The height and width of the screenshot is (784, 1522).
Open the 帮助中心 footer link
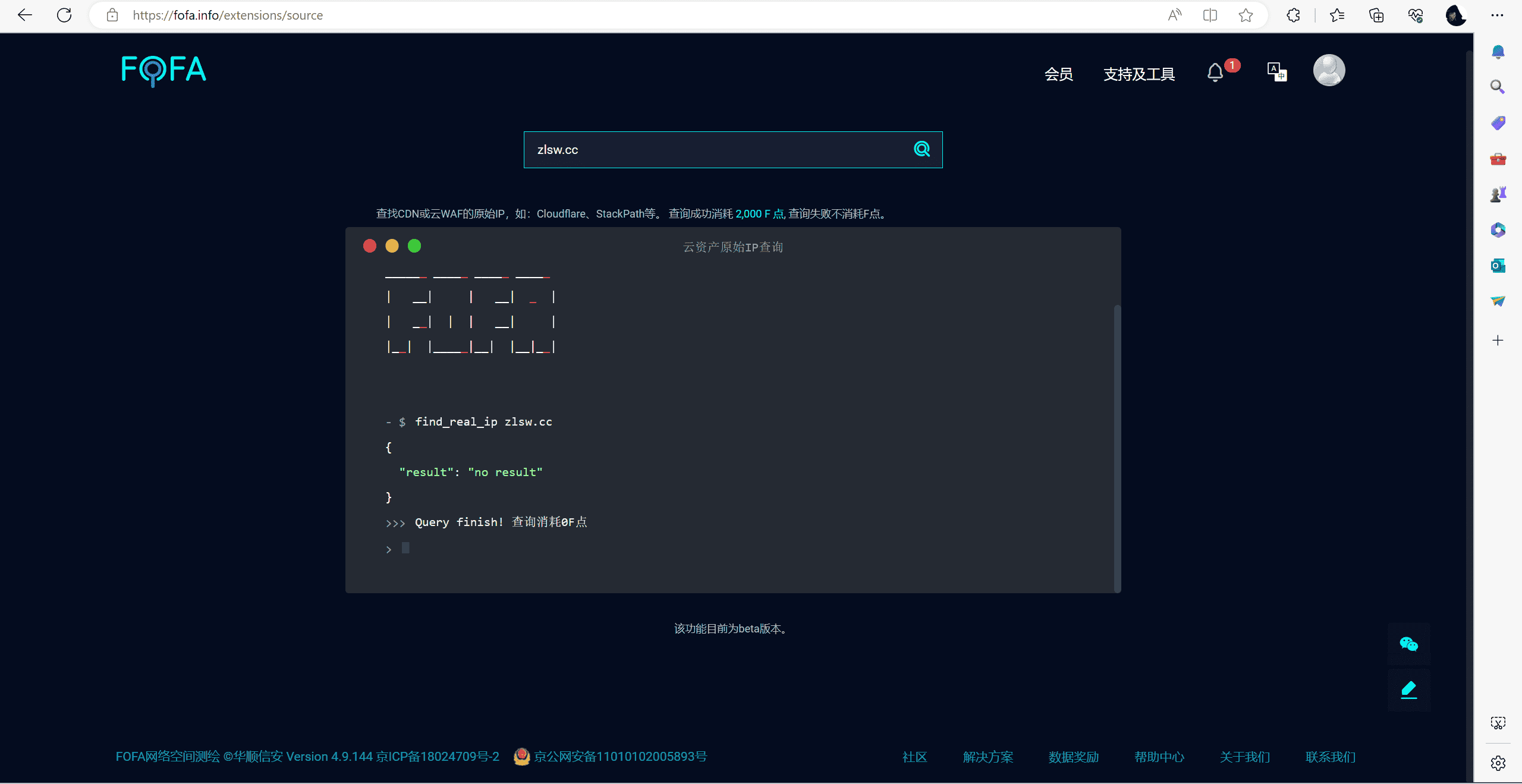click(x=1159, y=757)
